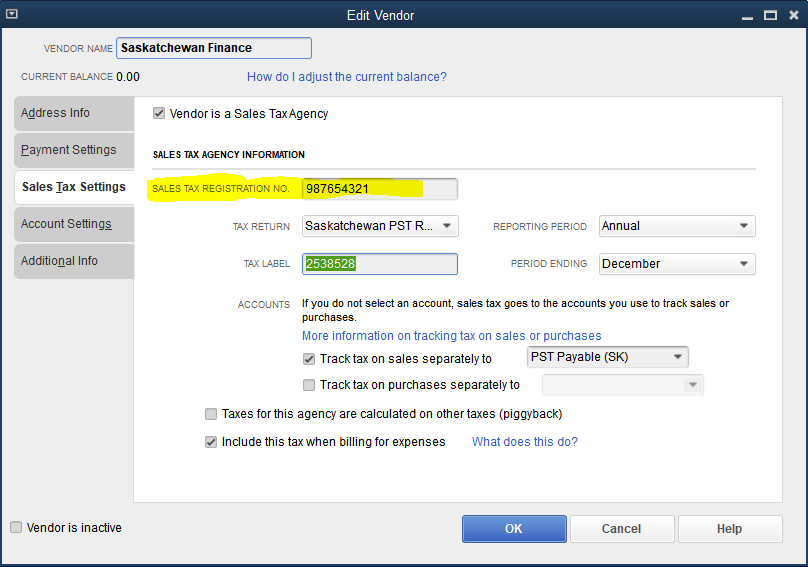
Task: Select the Sales Tax Settings tab
Action: [74, 187]
